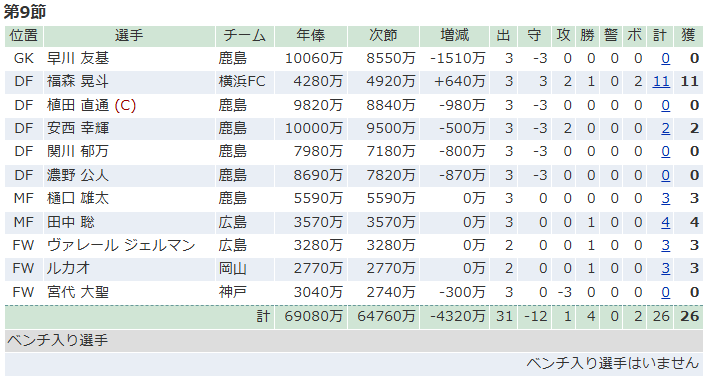Click ベンチ入り選手はいません message
Image resolution: width=705 pixels, height=379 pixels.
(x=613, y=363)
